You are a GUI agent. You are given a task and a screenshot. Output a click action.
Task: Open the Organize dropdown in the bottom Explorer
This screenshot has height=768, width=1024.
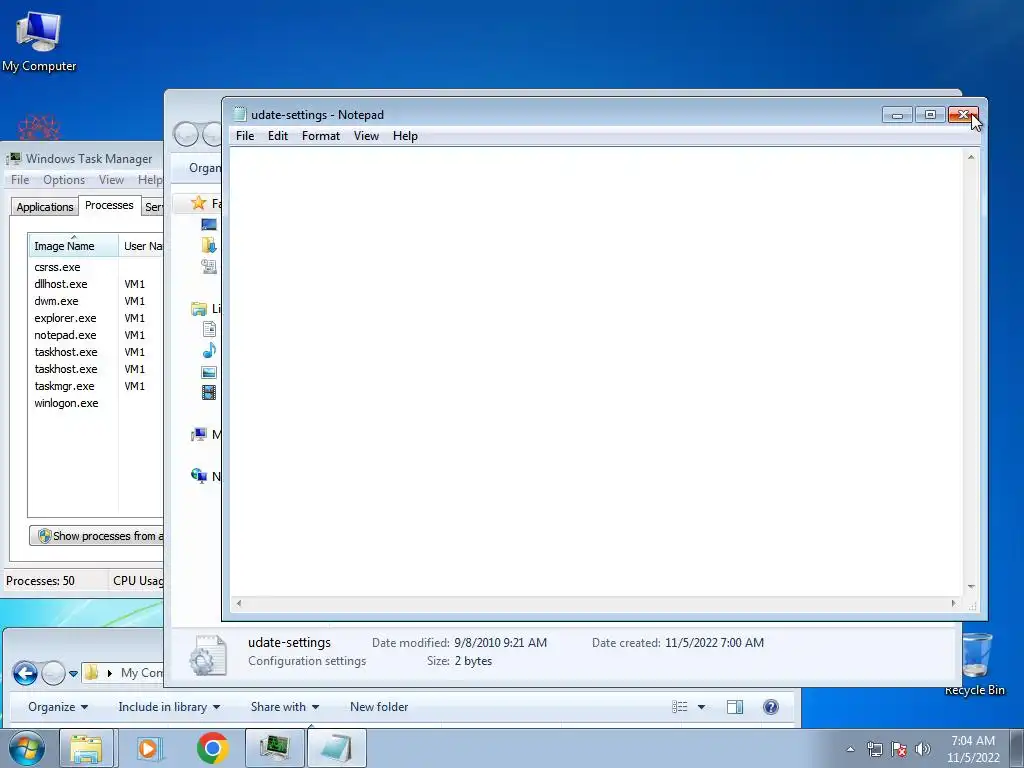pyautogui.click(x=58, y=707)
